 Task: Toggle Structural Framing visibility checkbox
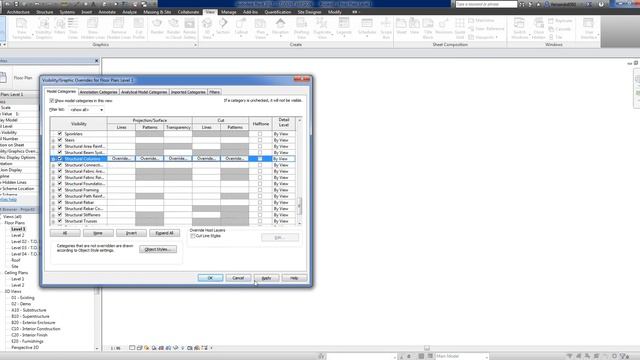coord(60,190)
